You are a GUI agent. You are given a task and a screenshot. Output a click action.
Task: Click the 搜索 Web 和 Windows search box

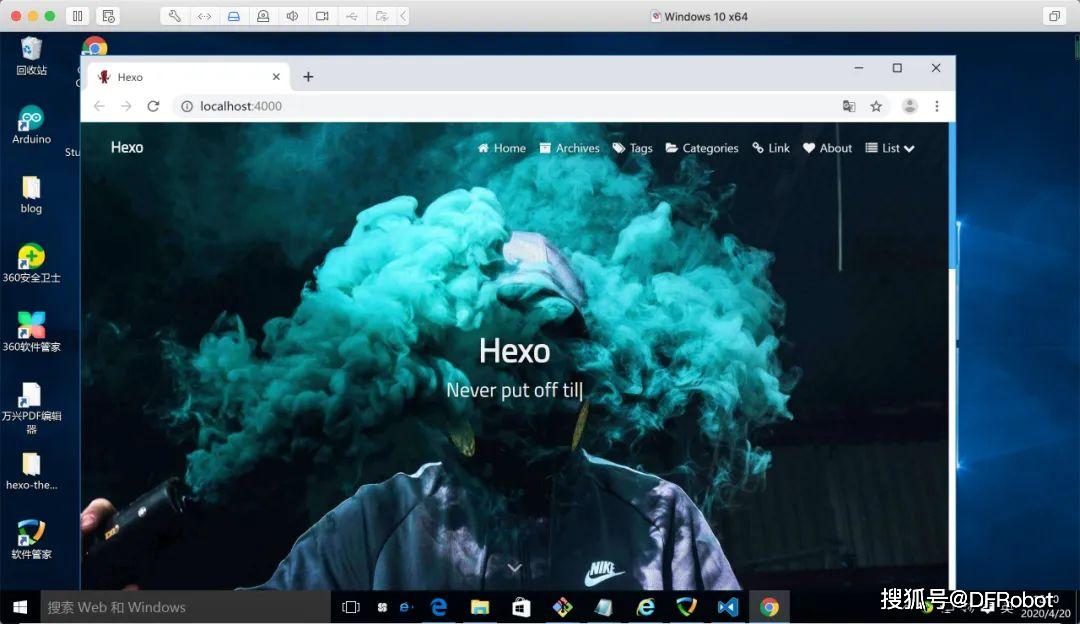click(x=186, y=607)
